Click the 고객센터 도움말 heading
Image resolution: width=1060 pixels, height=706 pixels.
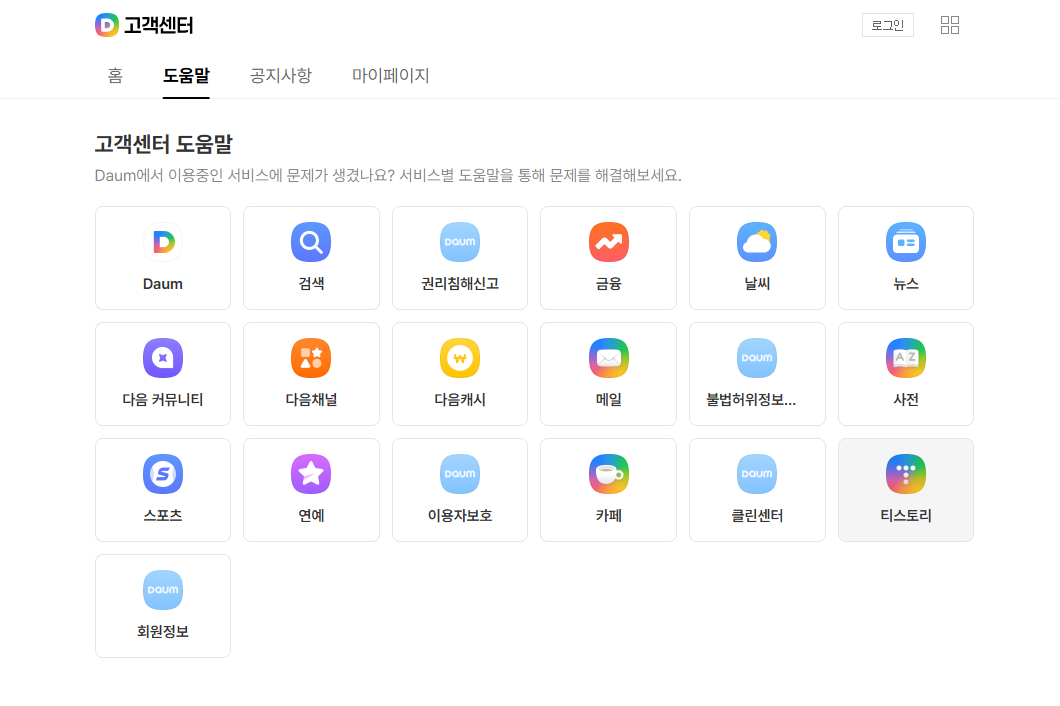(164, 144)
